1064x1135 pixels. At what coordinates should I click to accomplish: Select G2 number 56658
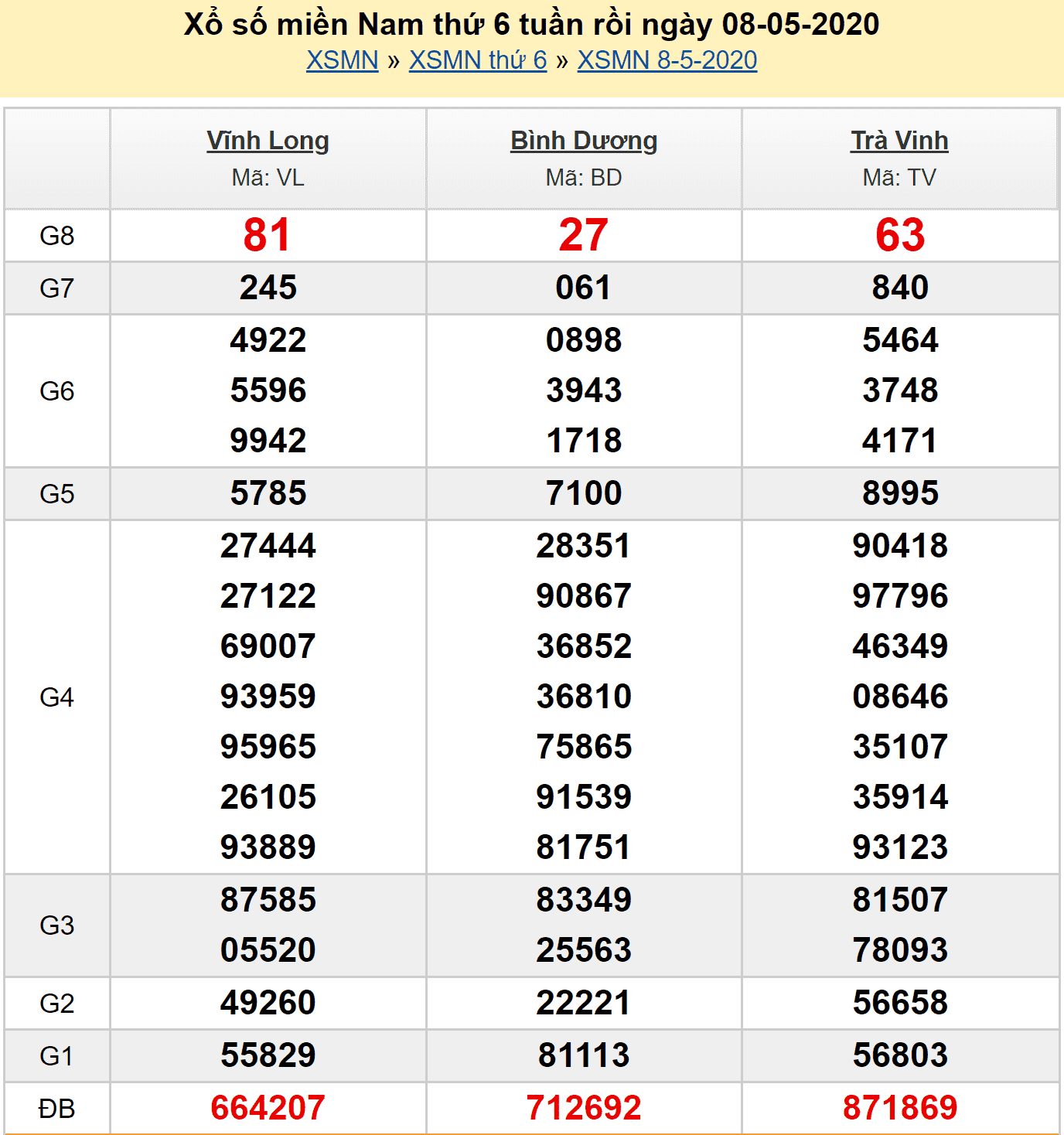pos(900,1003)
